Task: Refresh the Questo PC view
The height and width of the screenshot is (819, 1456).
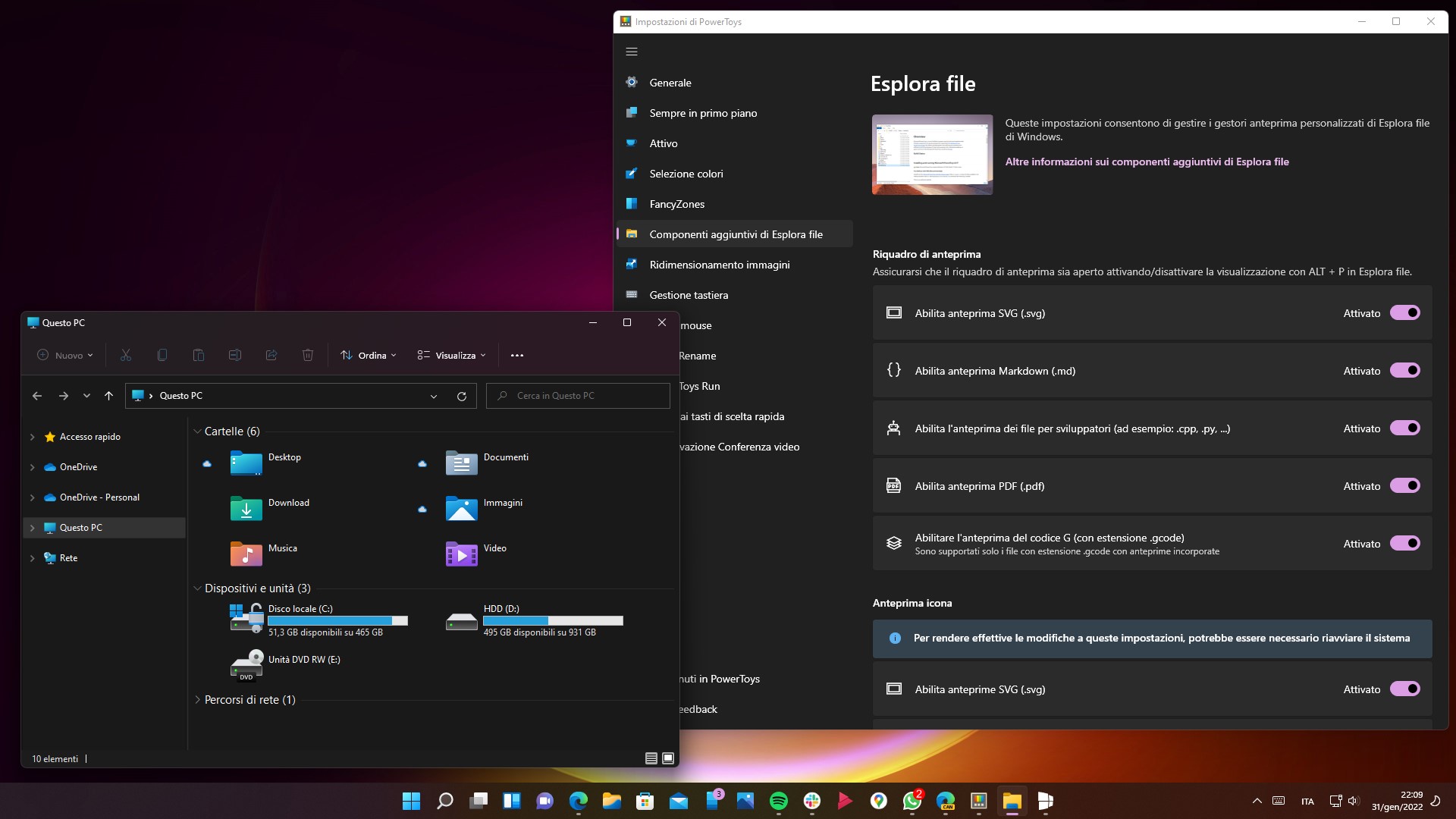Action: click(x=461, y=396)
